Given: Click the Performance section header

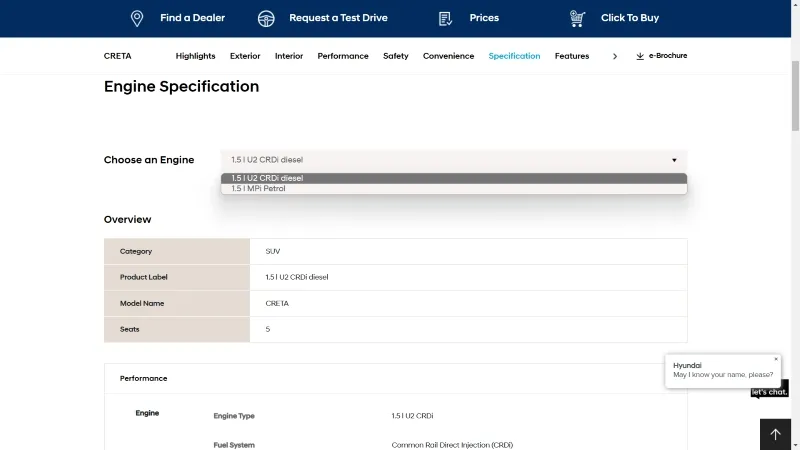Looking at the screenshot, I should point(143,379).
